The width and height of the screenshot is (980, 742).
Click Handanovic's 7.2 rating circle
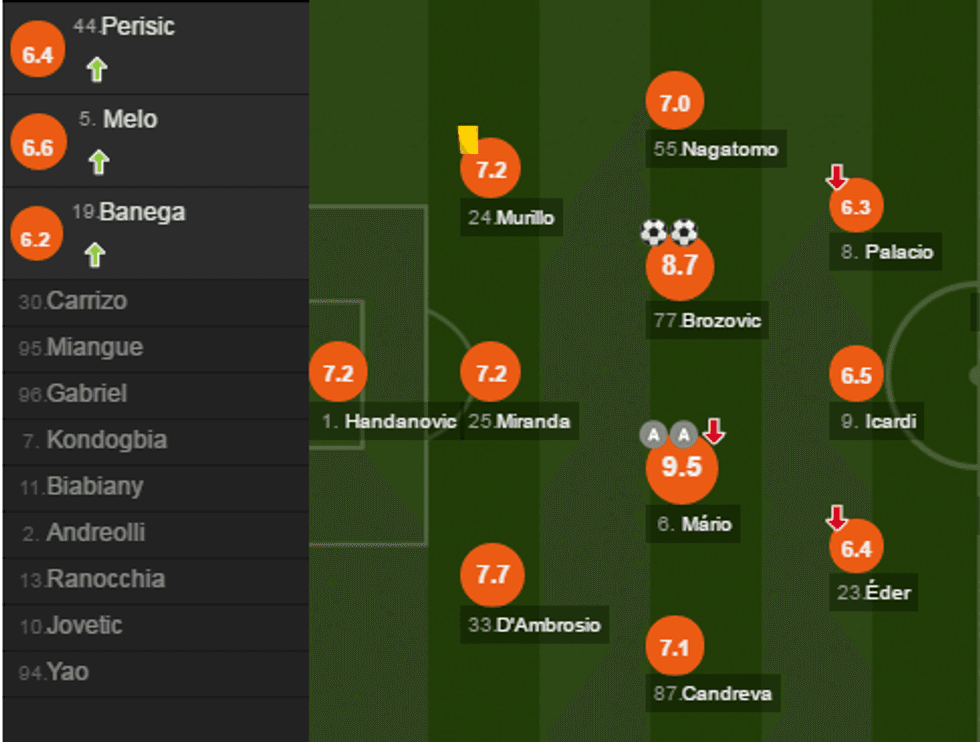click(341, 374)
